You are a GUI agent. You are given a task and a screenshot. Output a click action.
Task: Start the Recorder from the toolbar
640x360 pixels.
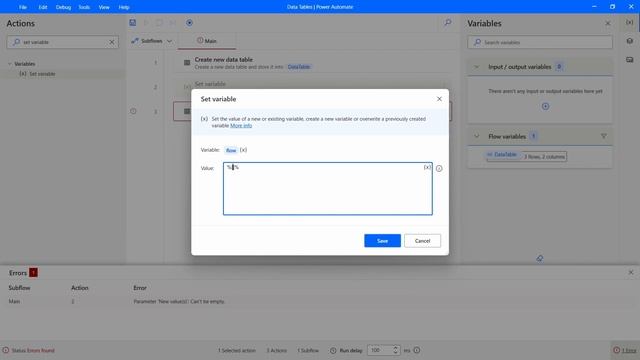tap(189, 23)
